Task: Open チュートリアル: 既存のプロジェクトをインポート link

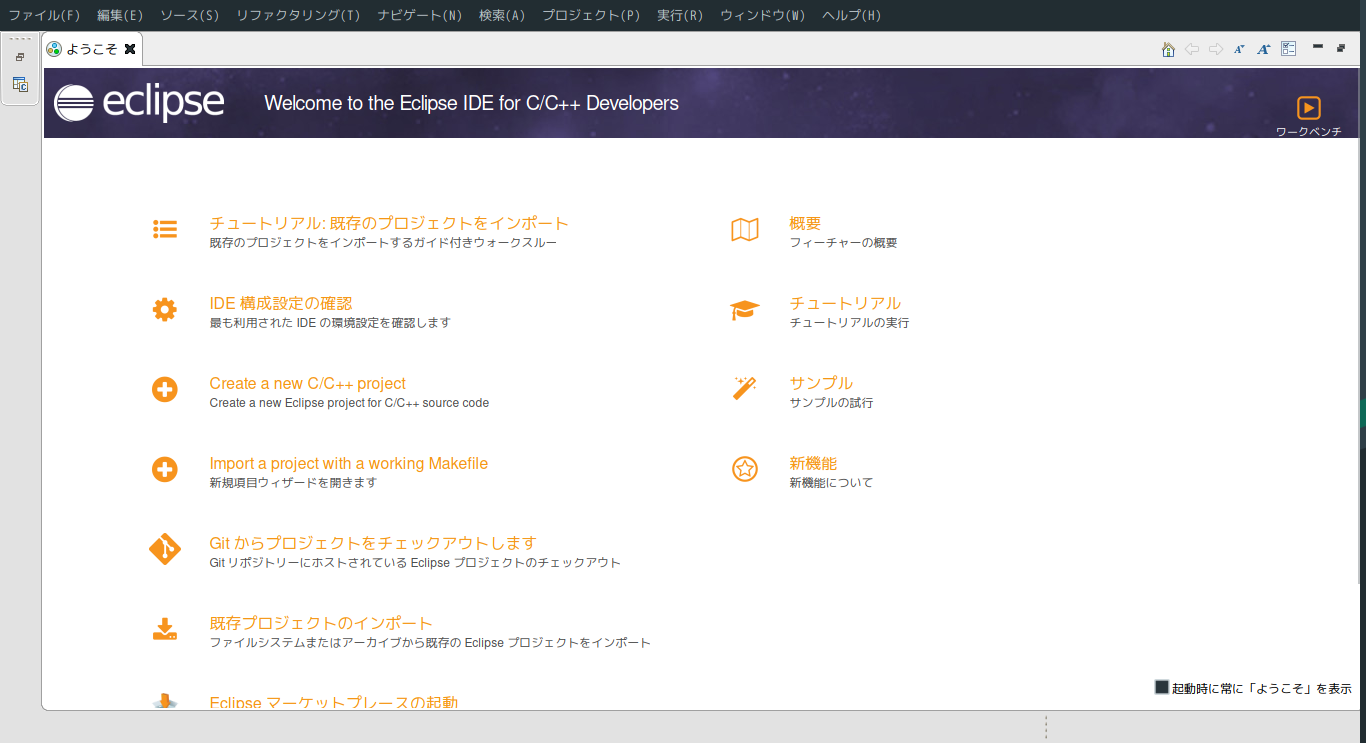Action: click(x=389, y=223)
